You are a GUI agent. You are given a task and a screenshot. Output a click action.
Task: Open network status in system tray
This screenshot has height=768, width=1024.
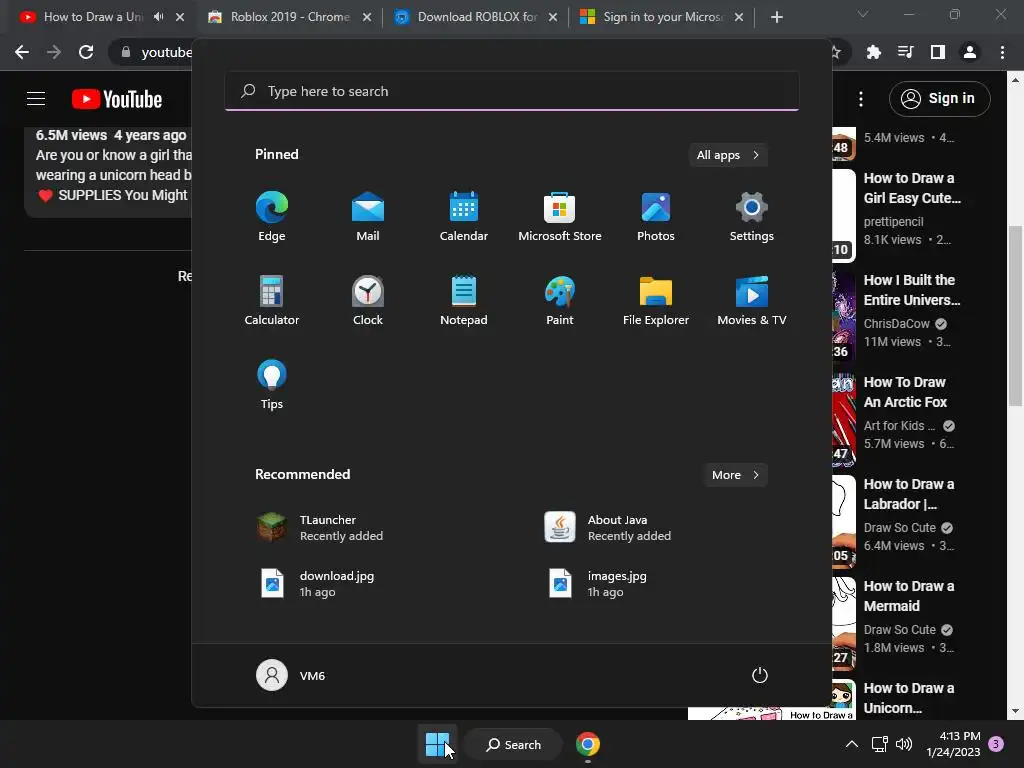click(879, 744)
